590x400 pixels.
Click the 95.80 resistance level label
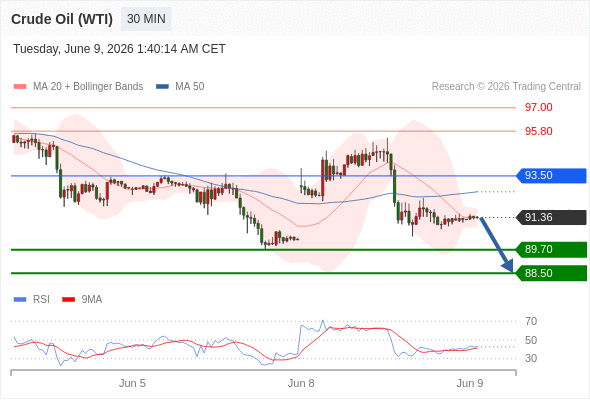tap(538, 131)
